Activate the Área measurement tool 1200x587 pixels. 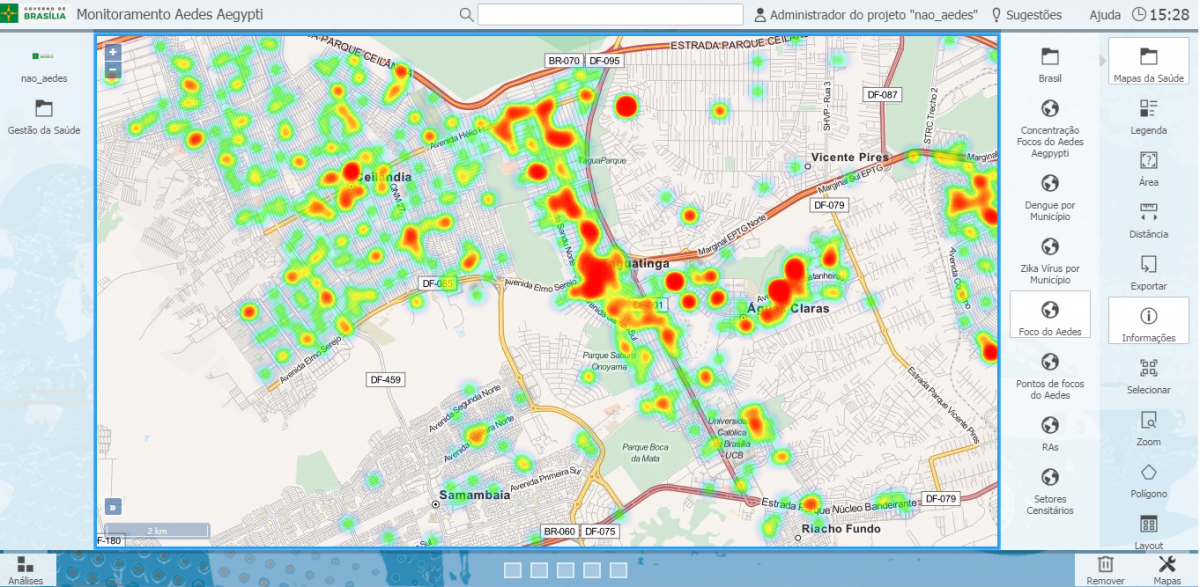click(x=1148, y=169)
